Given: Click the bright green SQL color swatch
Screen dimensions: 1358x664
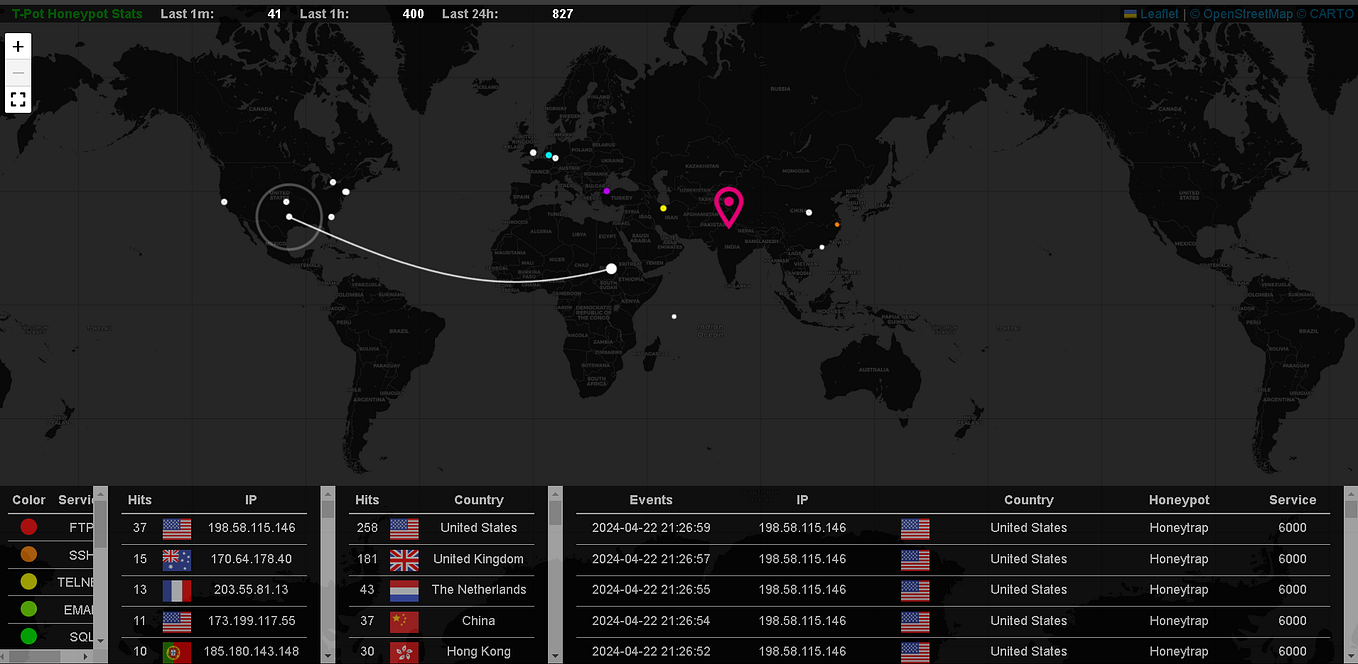Looking at the screenshot, I should pos(29,635).
